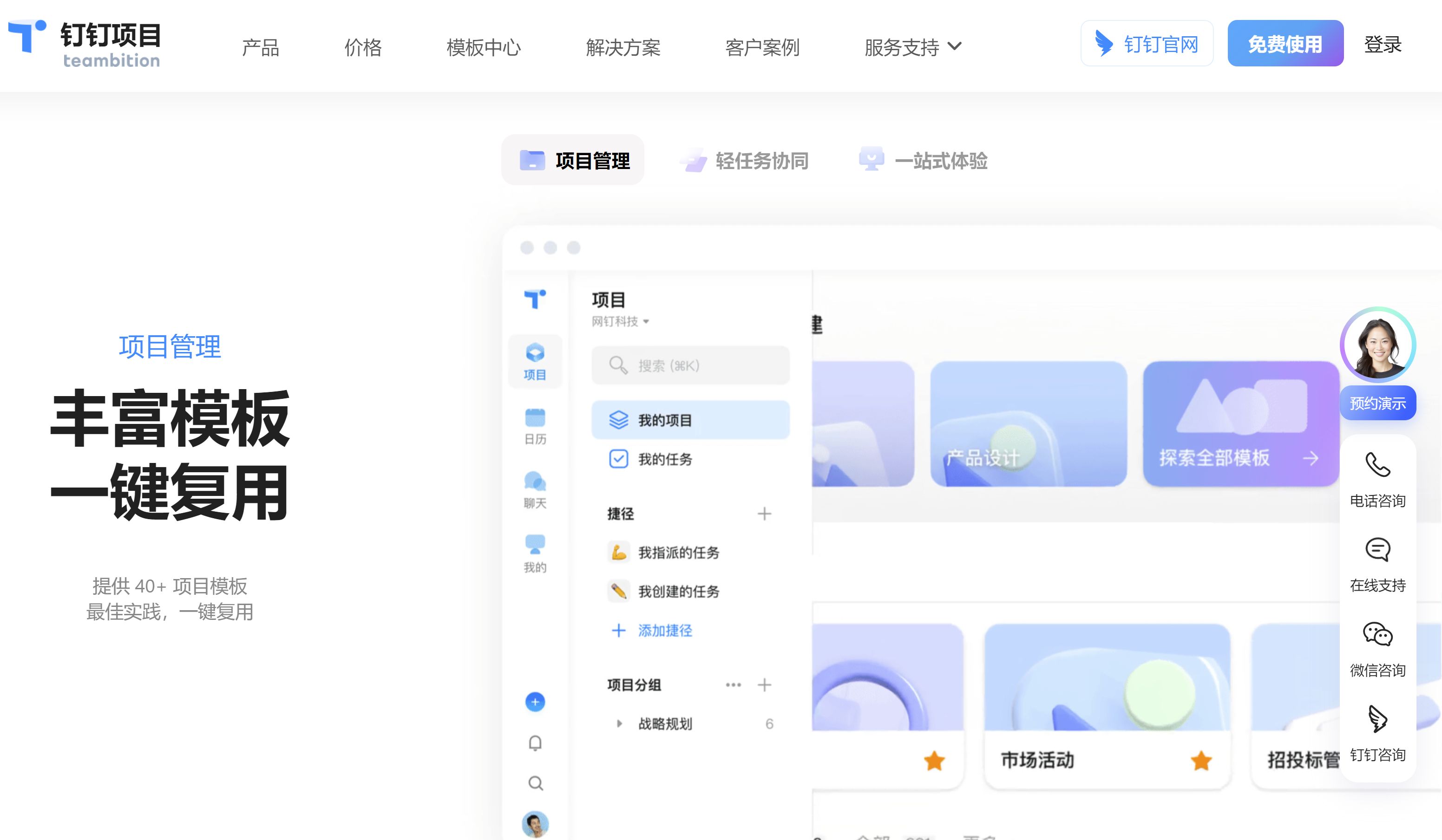The width and height of the screenshot is (1442, 840).
Task: Click the 添加捷径 link
Action: point(664,630)
